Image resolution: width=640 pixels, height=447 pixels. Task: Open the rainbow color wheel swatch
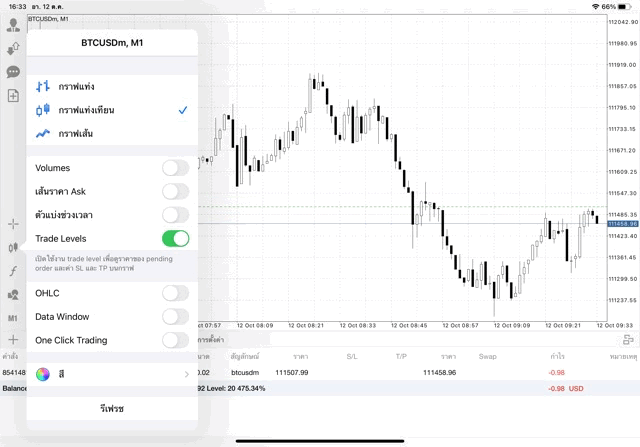(x=43, y=374)
